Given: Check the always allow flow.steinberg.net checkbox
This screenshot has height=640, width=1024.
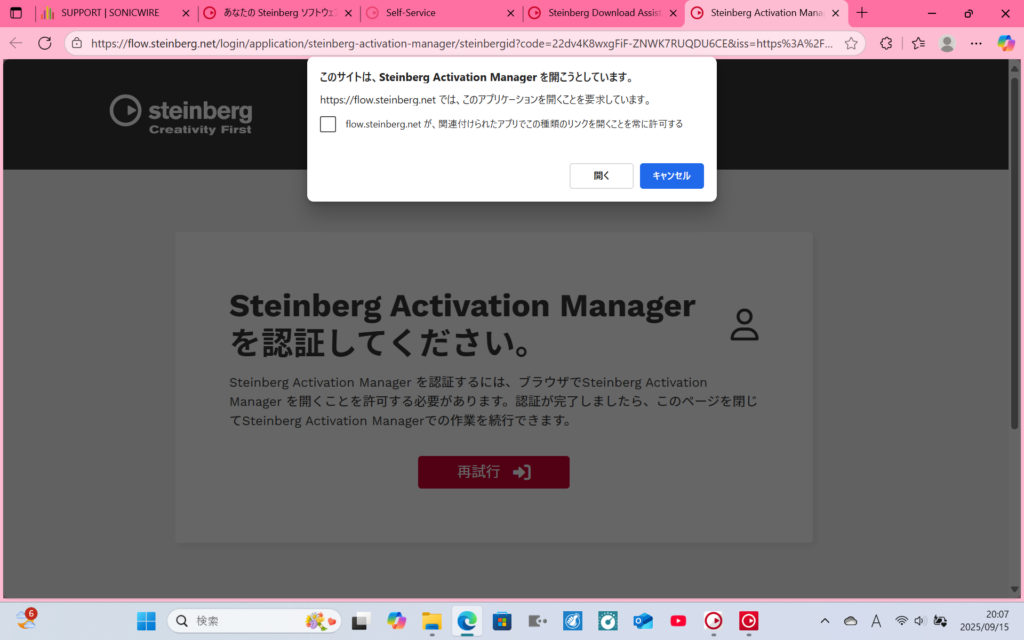Looking at the screenshot, I should 328,124.
